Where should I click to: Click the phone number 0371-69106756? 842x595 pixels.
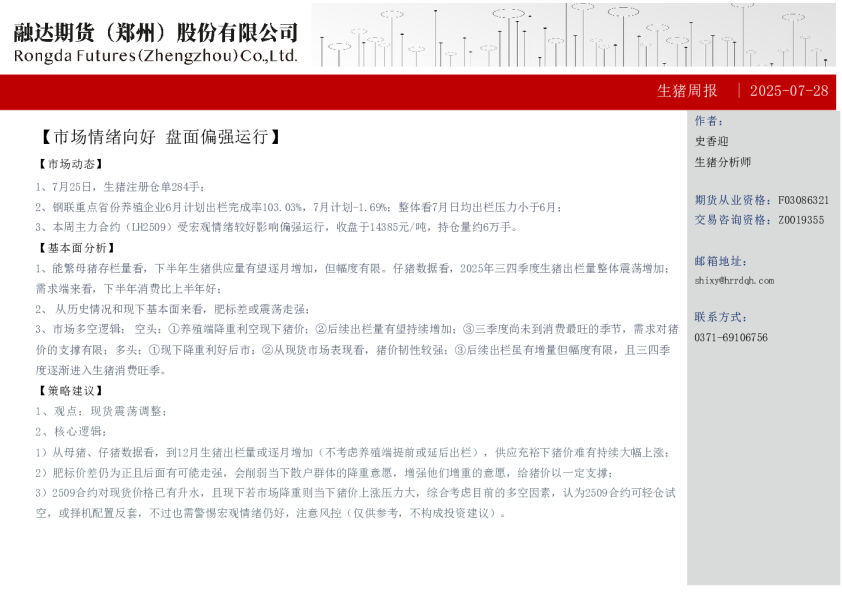point(731,338)
